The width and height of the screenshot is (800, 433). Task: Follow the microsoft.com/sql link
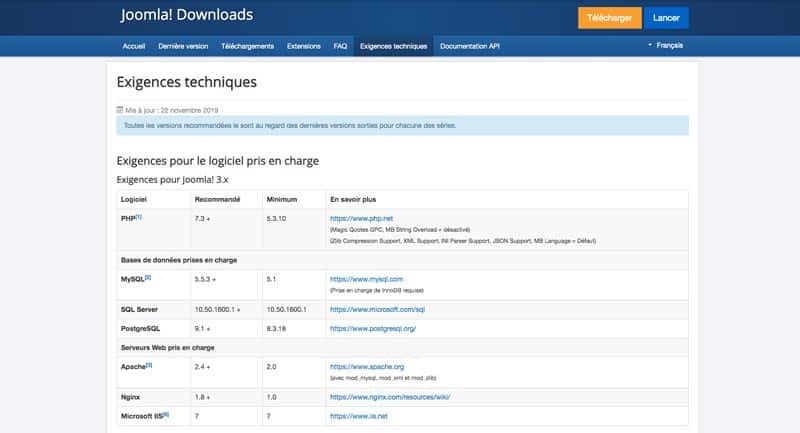pos(377,310)
